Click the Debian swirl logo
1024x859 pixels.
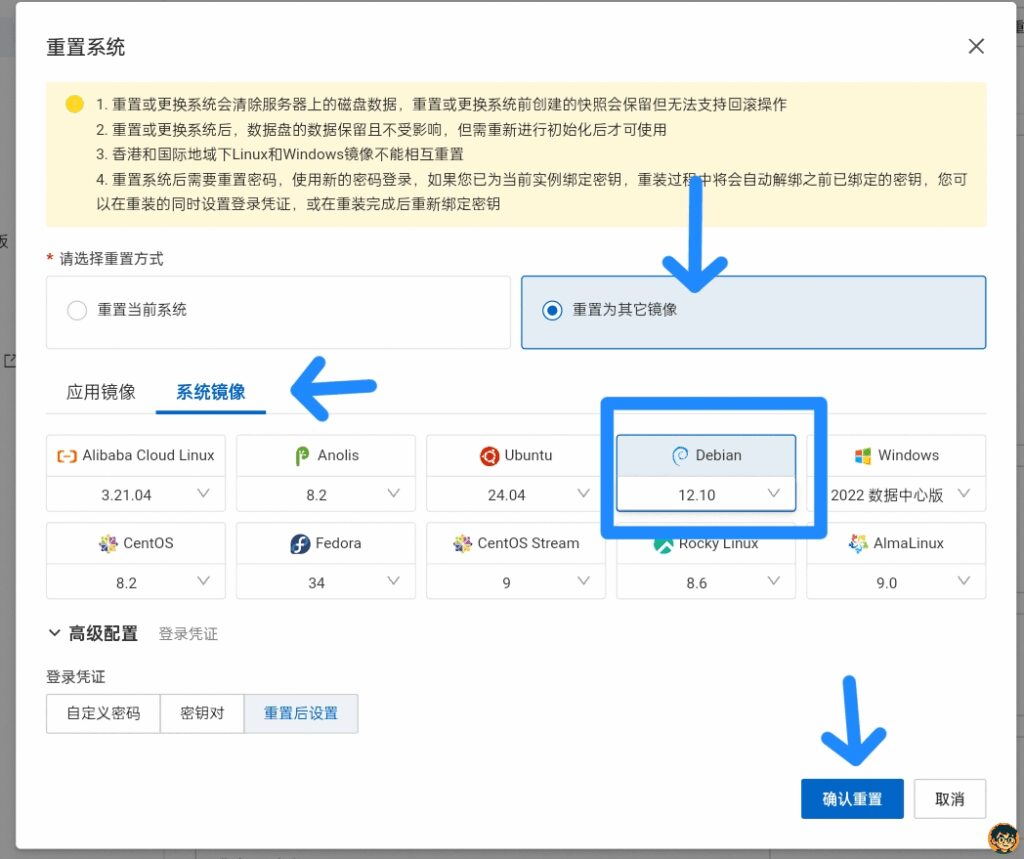coord(680,455)
